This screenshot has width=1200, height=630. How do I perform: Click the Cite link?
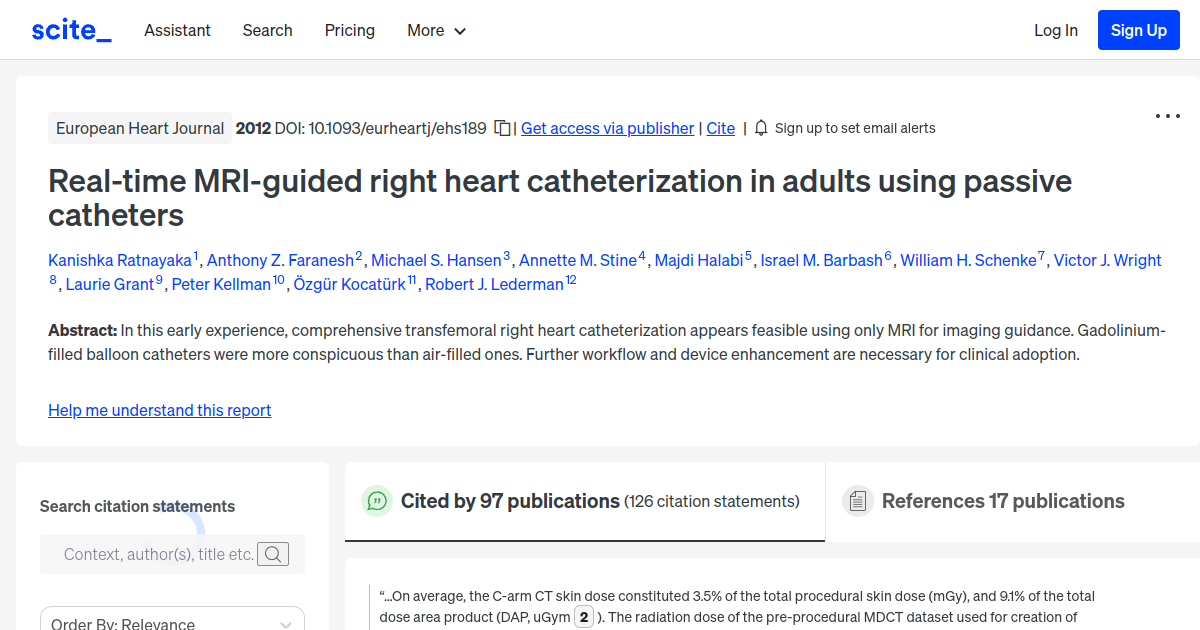click(720, 128)
